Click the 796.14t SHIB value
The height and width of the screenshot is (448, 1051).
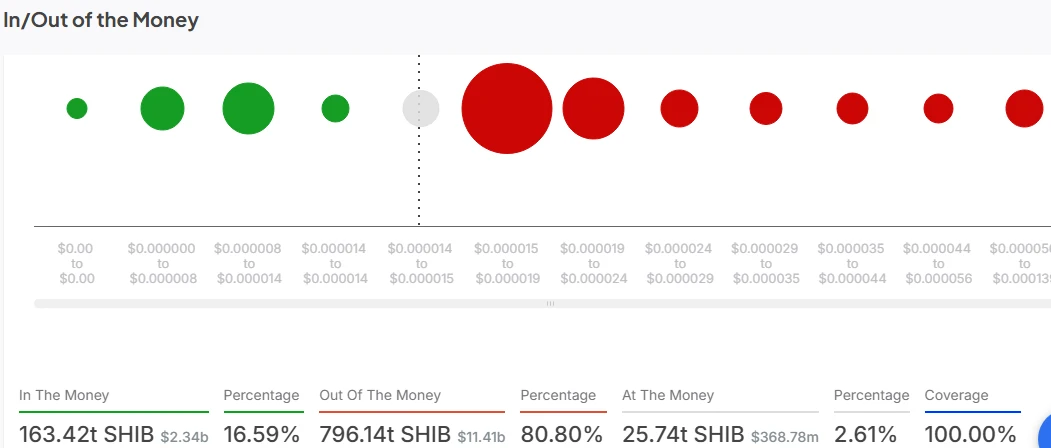click(386, 434)
